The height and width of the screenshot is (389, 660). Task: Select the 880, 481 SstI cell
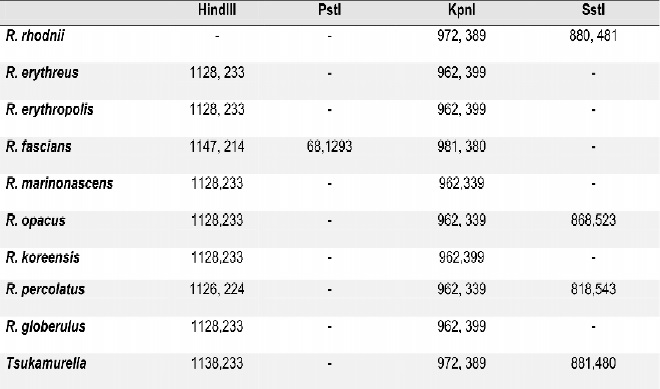(x=593, y=36)
